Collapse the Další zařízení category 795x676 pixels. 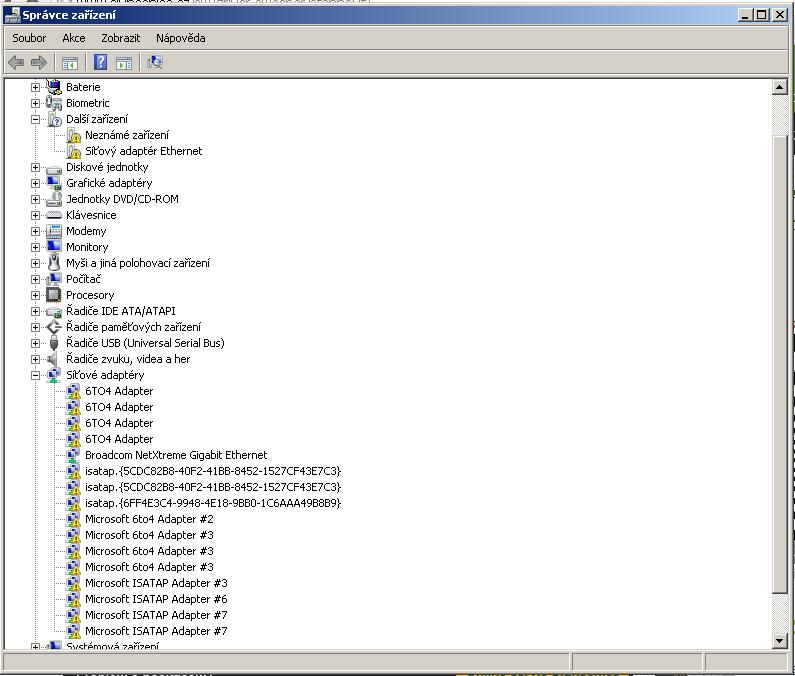(x=36, y=119)
